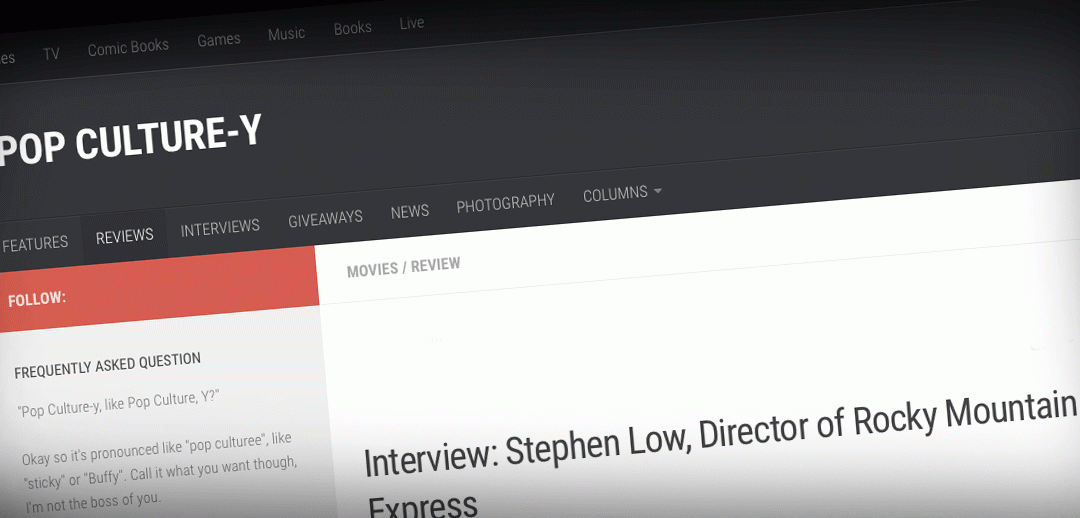Visit the Live section
The height and width of the screenshot is (518, 1080).
[411, 23]
